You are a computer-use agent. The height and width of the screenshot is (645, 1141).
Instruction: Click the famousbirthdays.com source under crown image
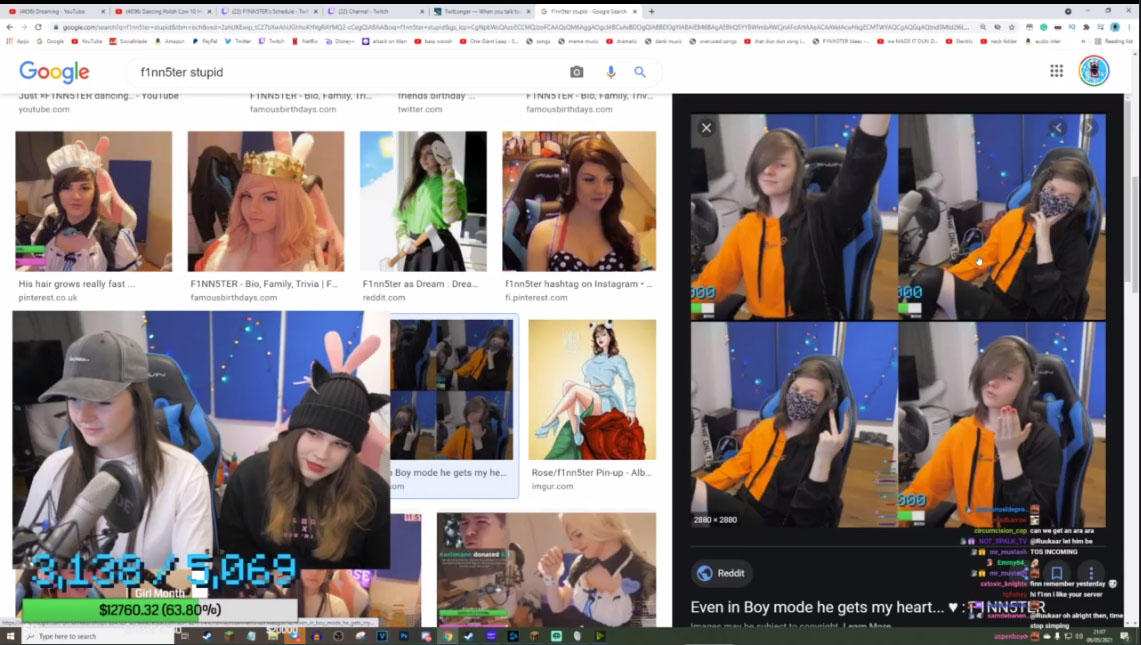(234, 297)
